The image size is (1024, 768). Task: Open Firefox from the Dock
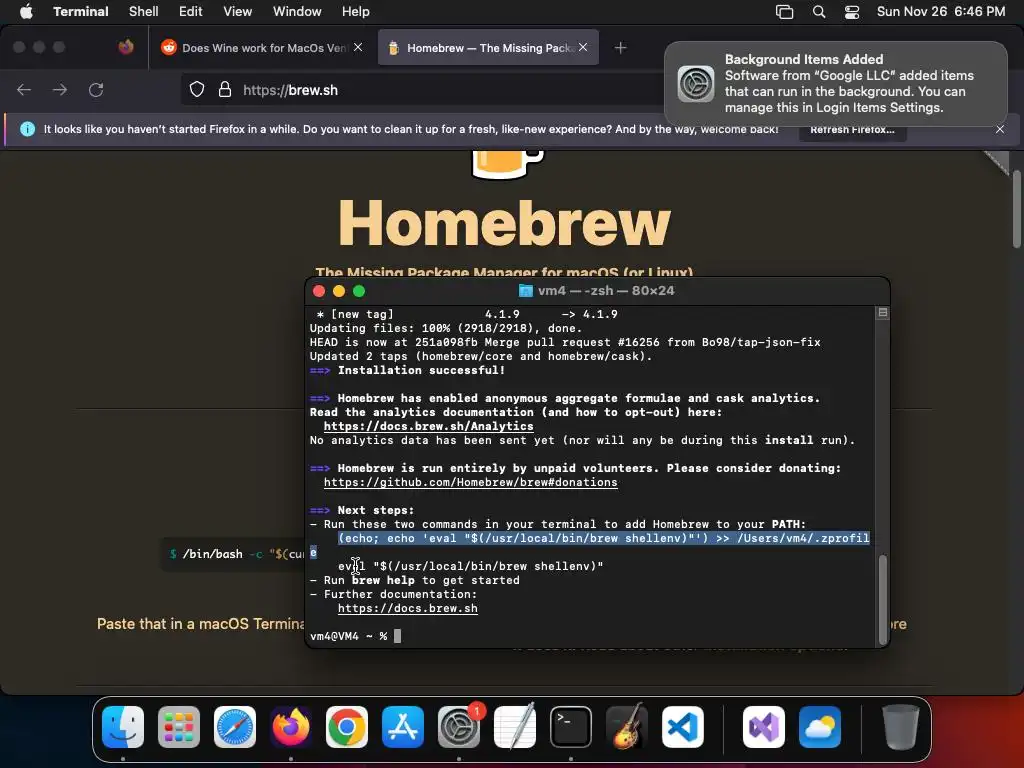291,726
